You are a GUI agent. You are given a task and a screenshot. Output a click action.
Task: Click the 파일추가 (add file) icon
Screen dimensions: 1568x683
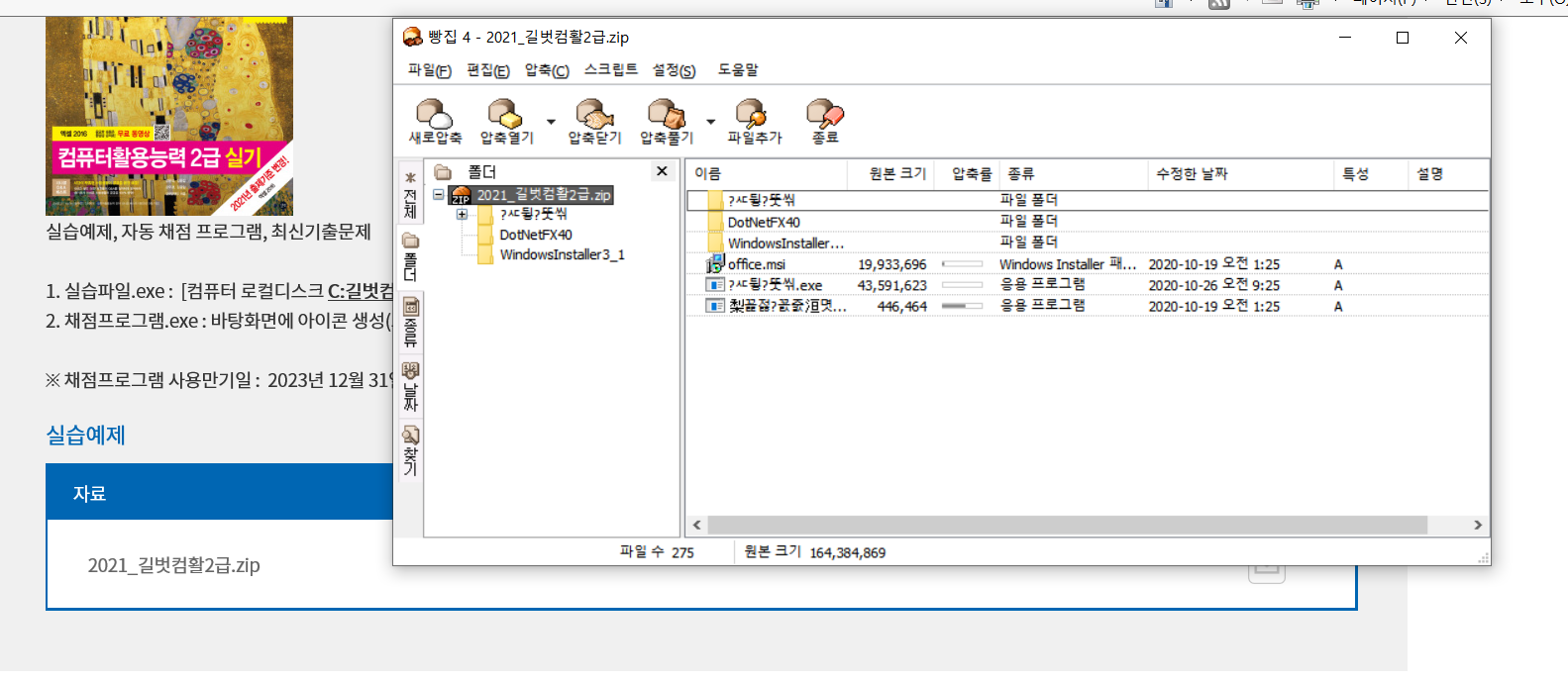753,115
